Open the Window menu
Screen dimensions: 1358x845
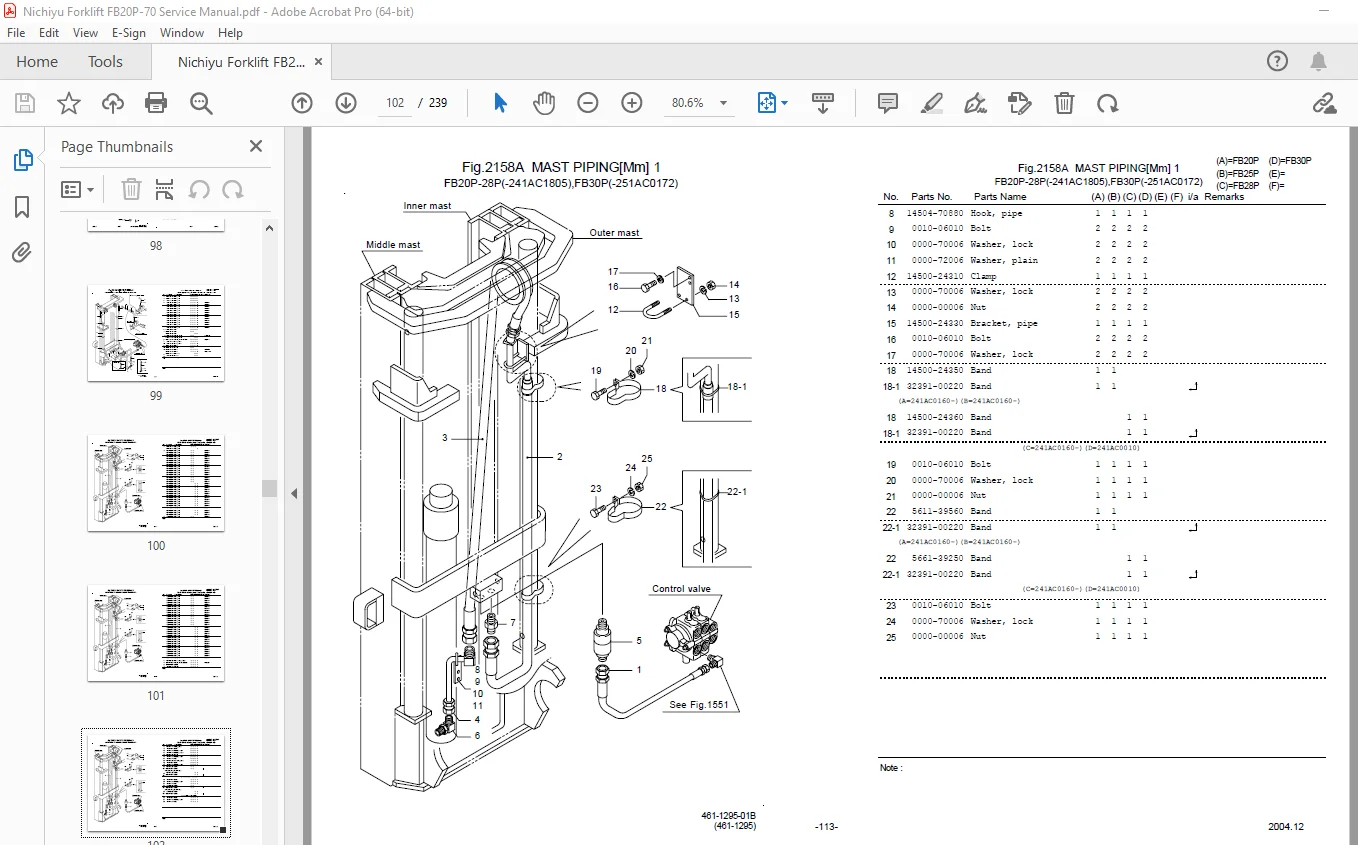[182, 33]
